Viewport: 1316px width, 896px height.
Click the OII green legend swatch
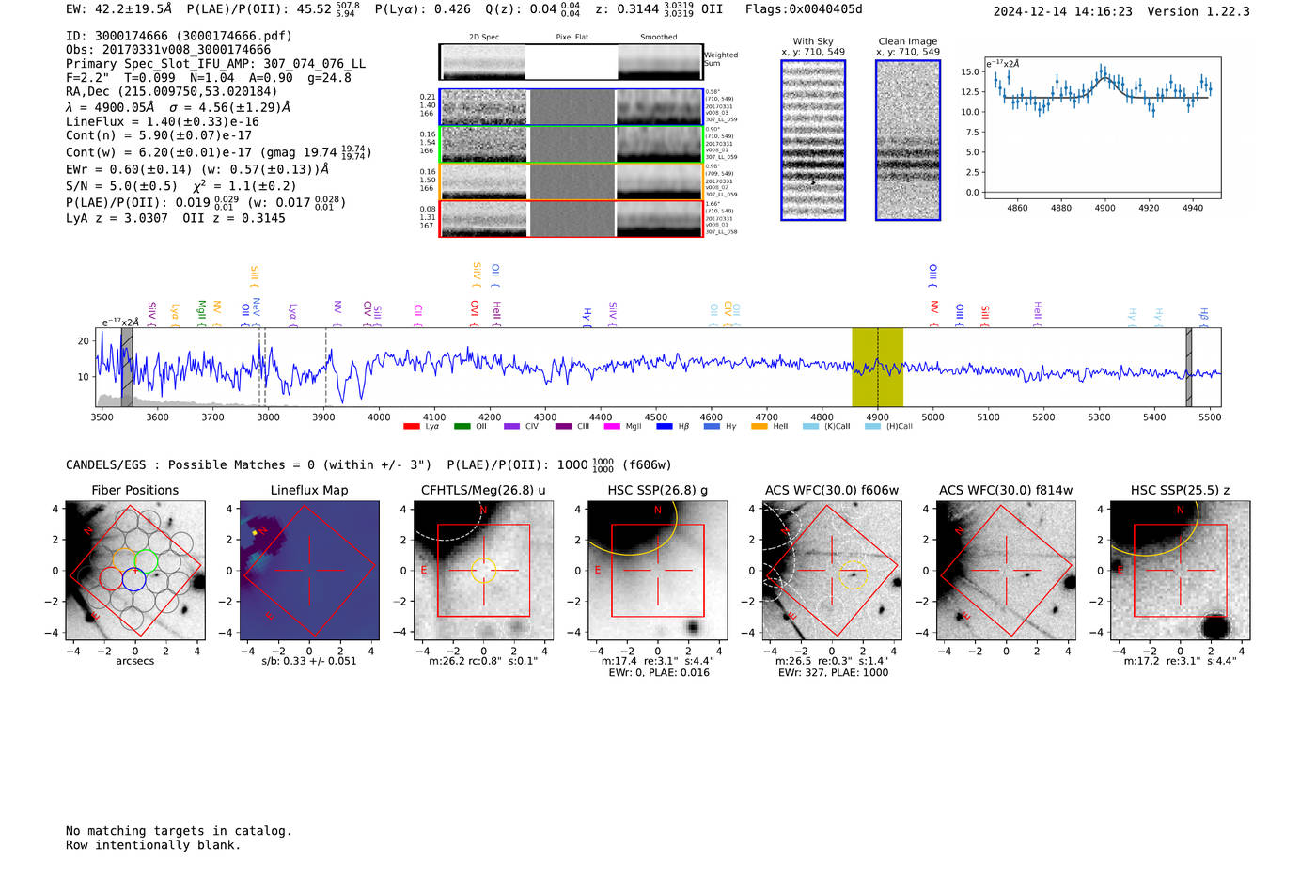pos(462,426)
